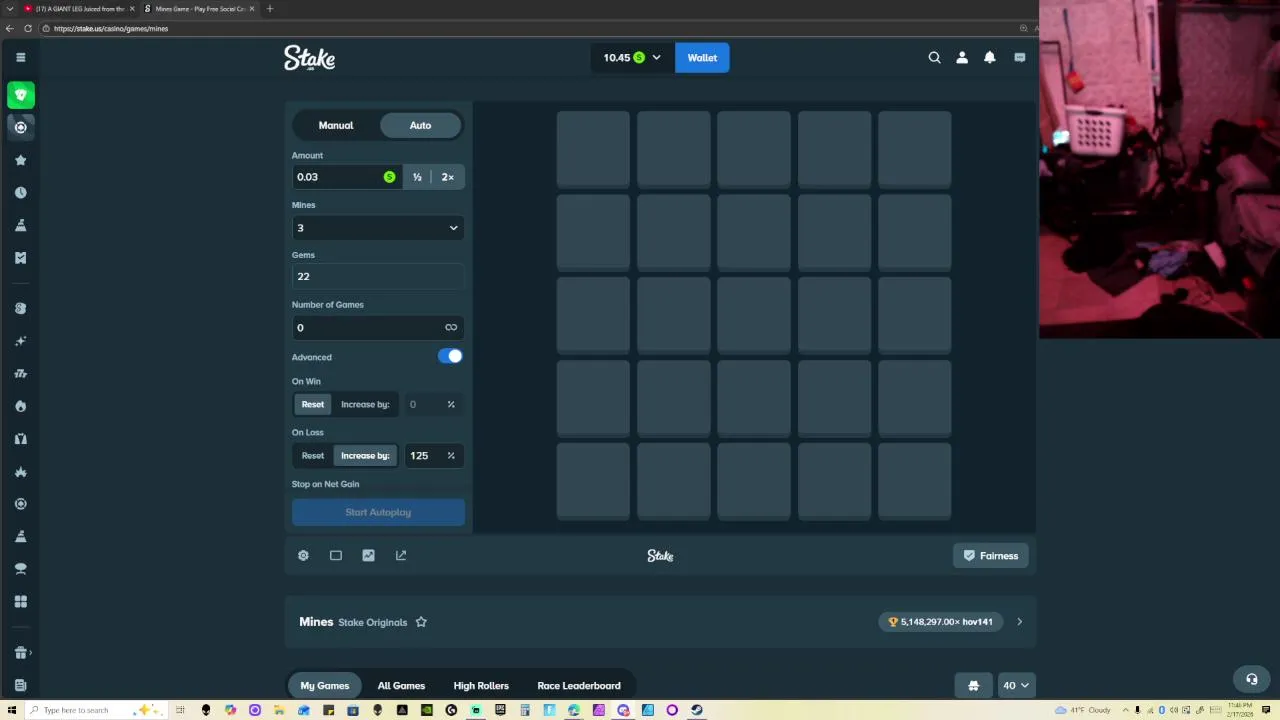
Task: Open the Recent clock icon in the sidebar
Action: pos(20,192)
